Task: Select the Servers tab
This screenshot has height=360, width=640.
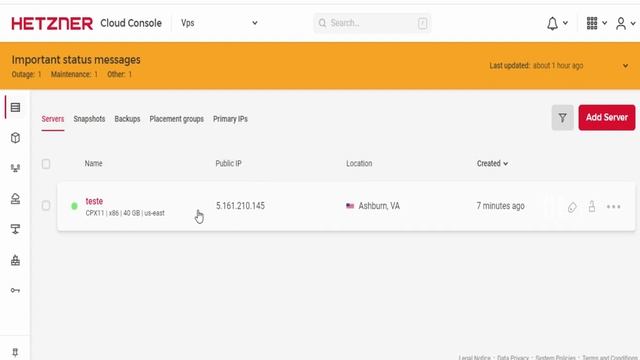Action: point(53,119)
